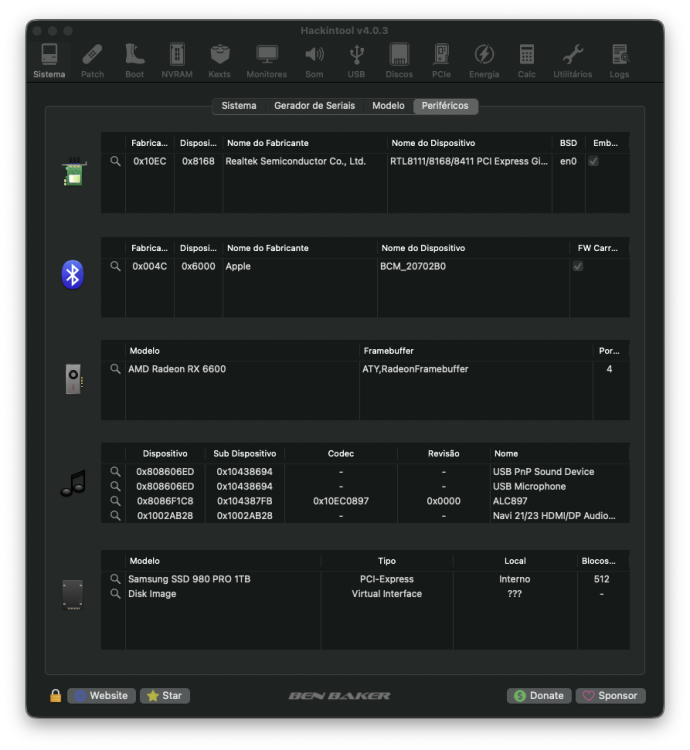Click the magnifier for Apple BCM_20702B0 row
Image resolution: width=690 pixels, height=750 pixels.
pyautogui.click(x=115, y=266)
